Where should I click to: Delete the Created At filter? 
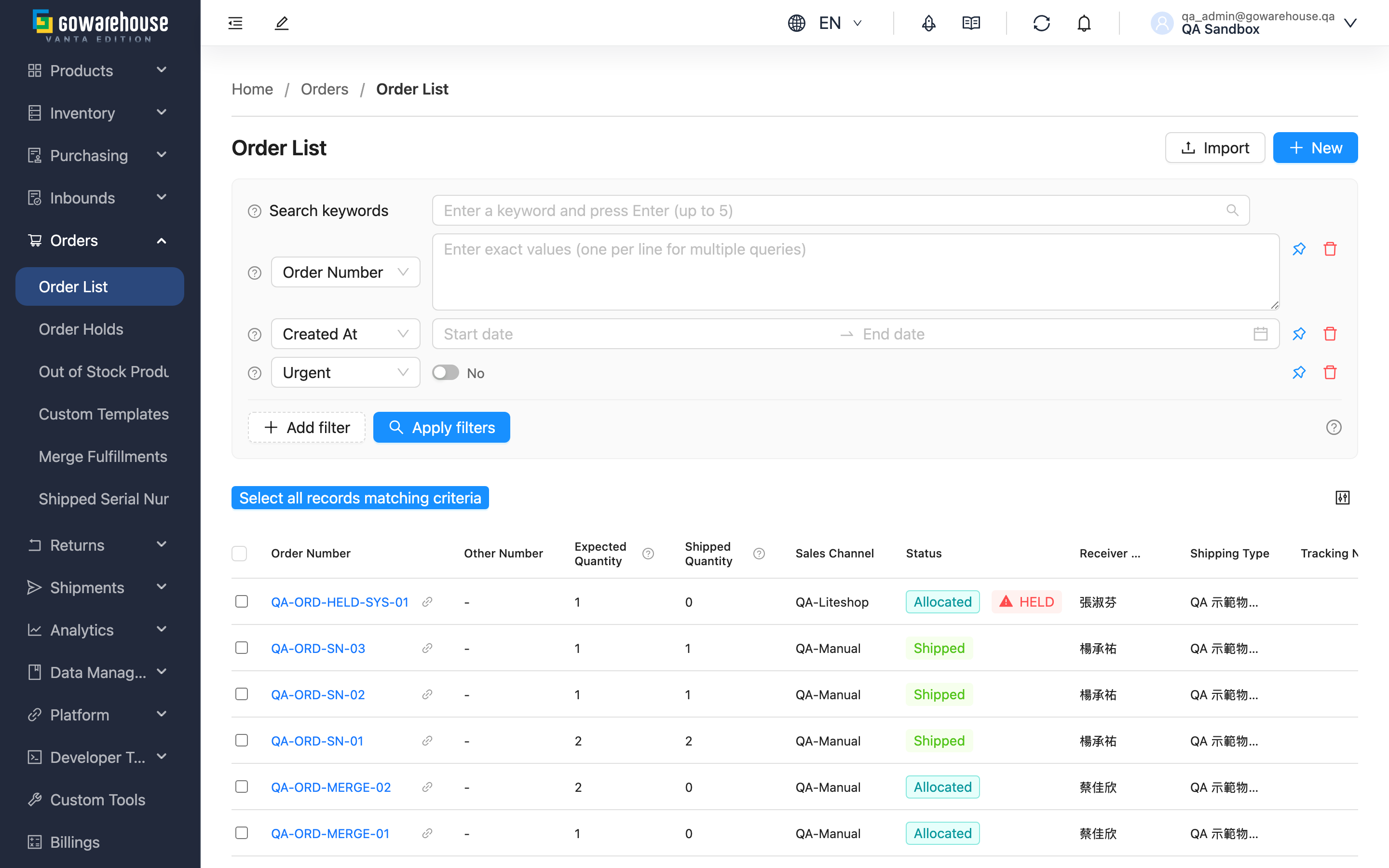(1330, 334)
